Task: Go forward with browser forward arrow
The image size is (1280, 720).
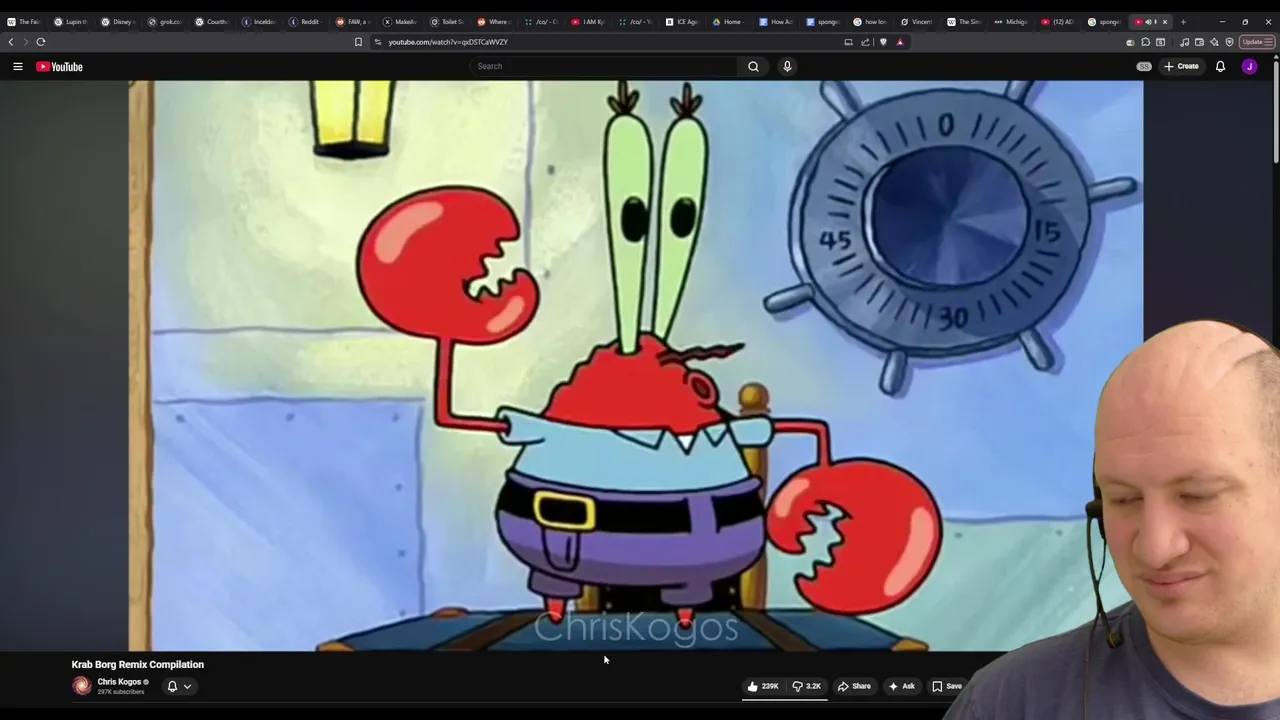Action: tap(25, 42)
